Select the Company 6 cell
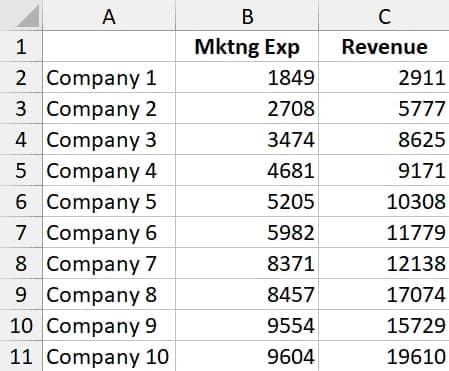The image size is (449, 371). [x=109, y=232]
